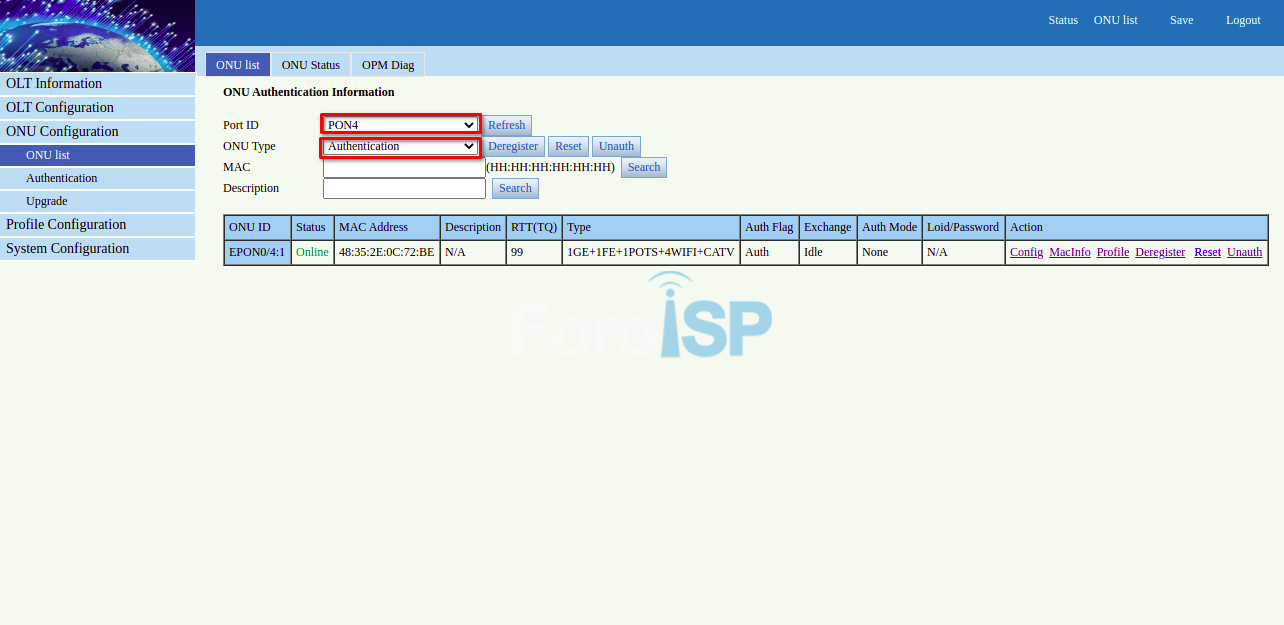This screenshot has width=1284, height=625.
Task: Open the OPM Diag tab
Action: click(388, 65)
